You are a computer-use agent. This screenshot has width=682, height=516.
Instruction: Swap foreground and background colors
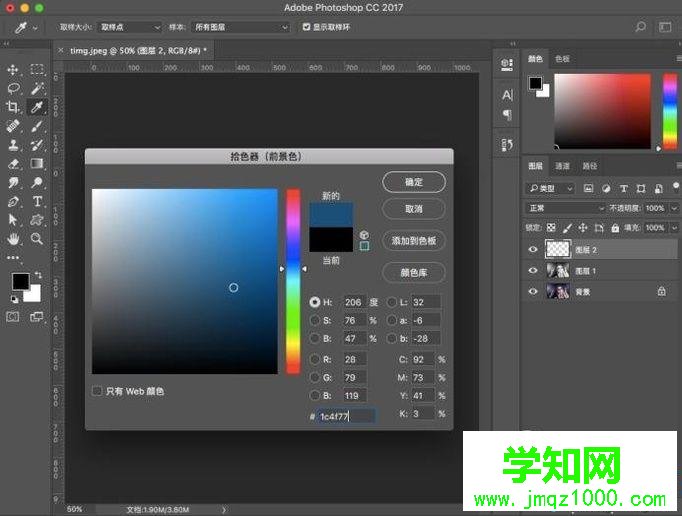[38, 275]
